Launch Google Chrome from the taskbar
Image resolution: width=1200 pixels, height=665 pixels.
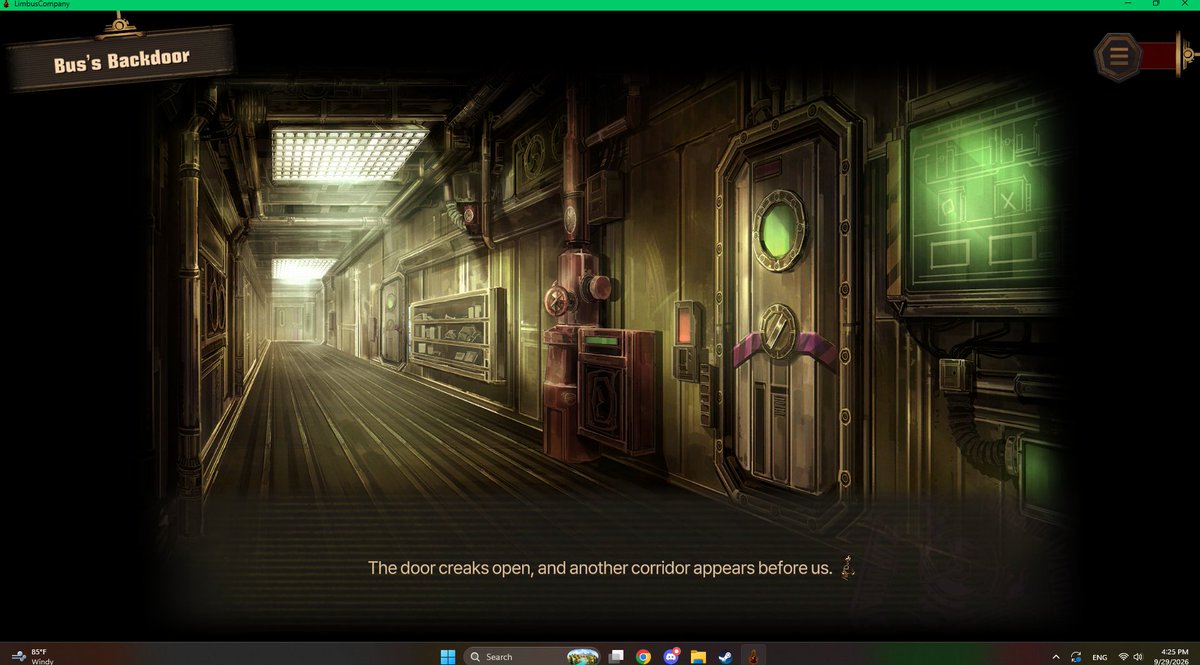click(x=644, y=656)
